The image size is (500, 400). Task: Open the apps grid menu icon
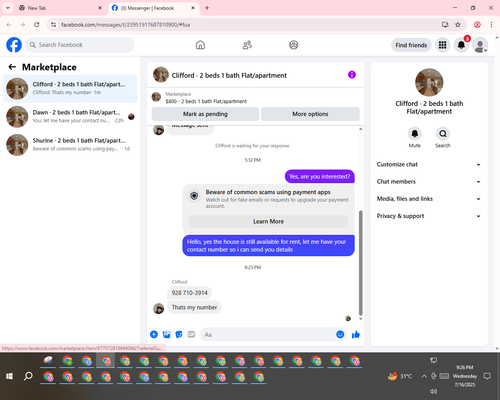[442, 45]
